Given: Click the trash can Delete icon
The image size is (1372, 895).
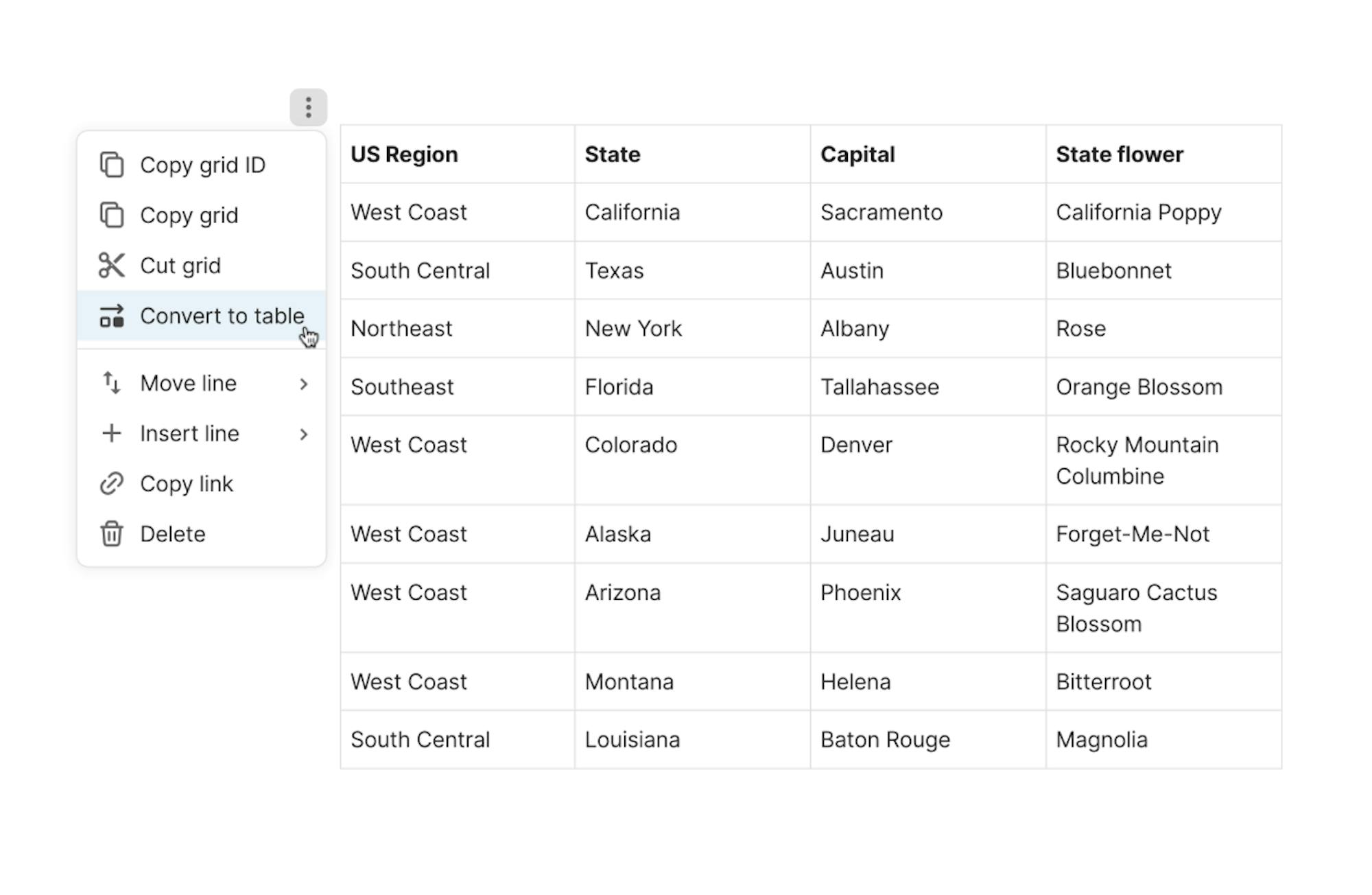Looking at the screenshot, I should click(x=112, y=534).
